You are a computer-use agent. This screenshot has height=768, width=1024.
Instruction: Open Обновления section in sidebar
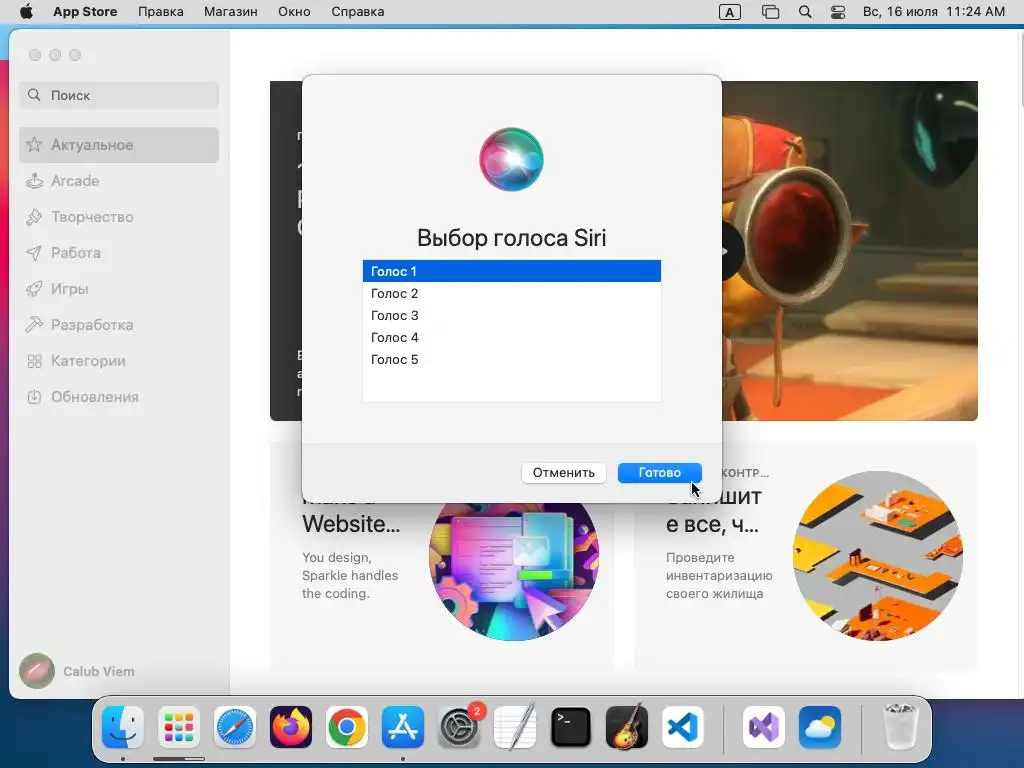click(119, 396)
